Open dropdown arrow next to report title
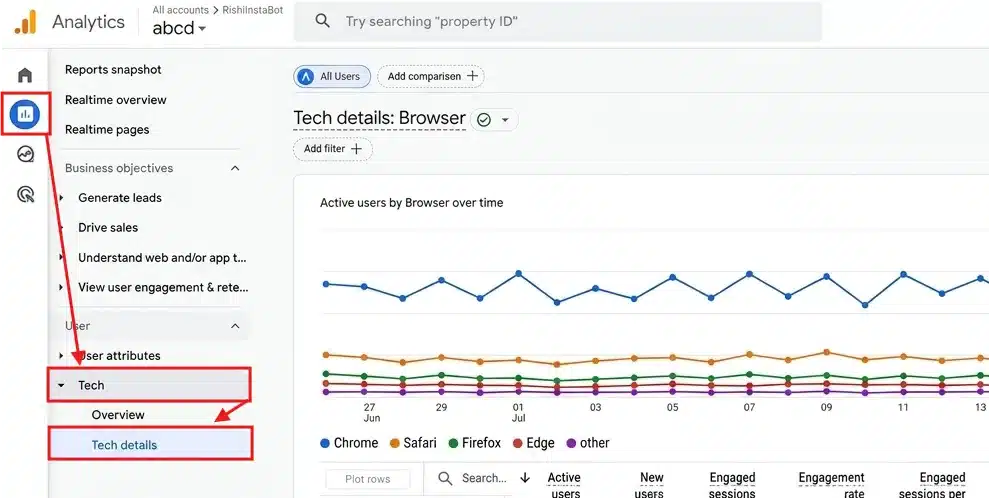Screen dimensions: 989x498 (505, 120)
